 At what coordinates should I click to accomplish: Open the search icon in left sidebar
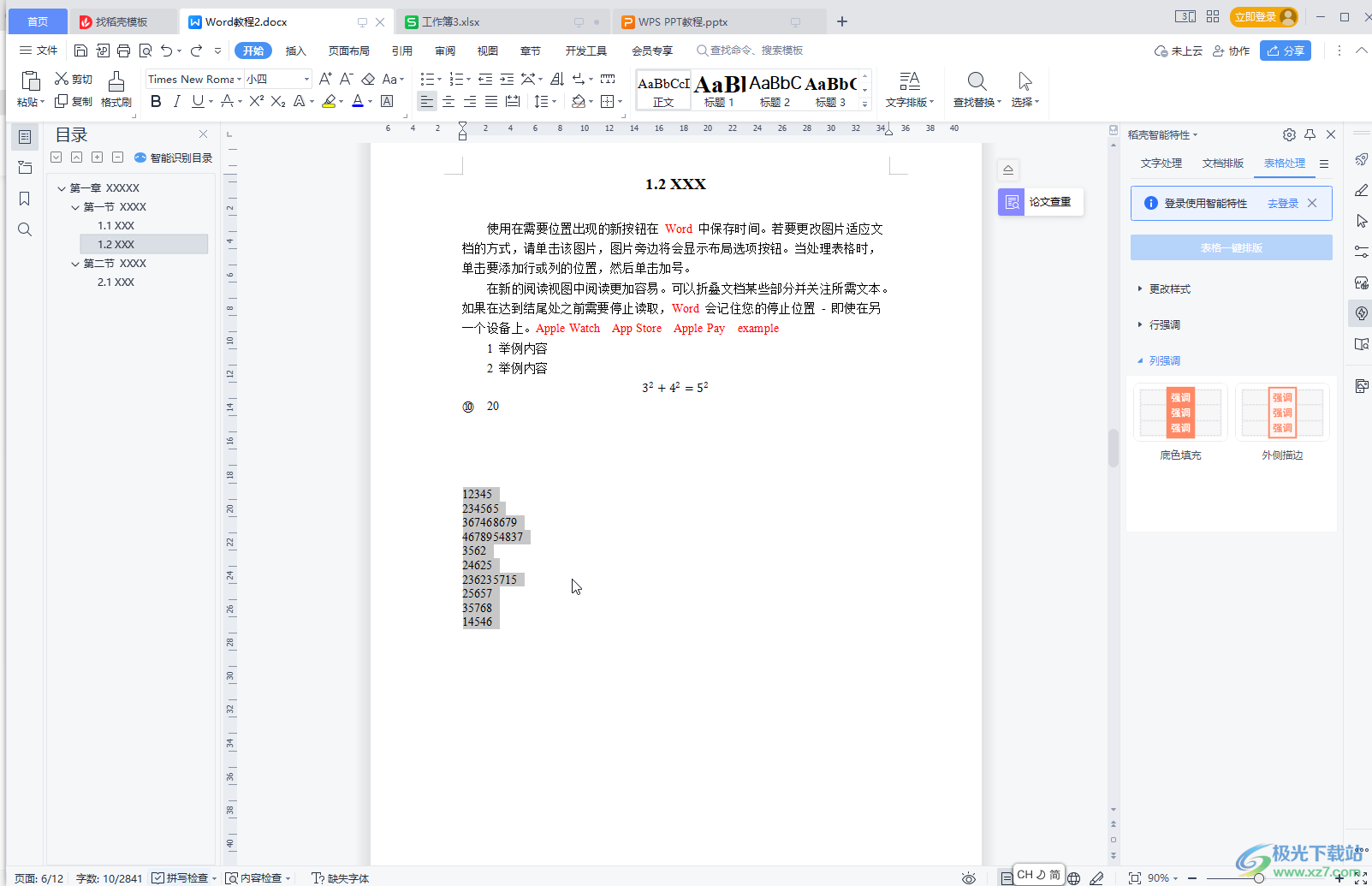pyautogui.click(x=25, y=229)
